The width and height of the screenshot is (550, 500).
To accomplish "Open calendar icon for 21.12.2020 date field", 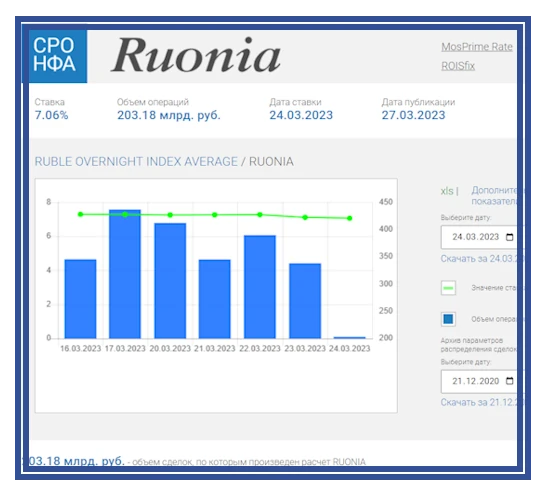I will pos(510,381).
